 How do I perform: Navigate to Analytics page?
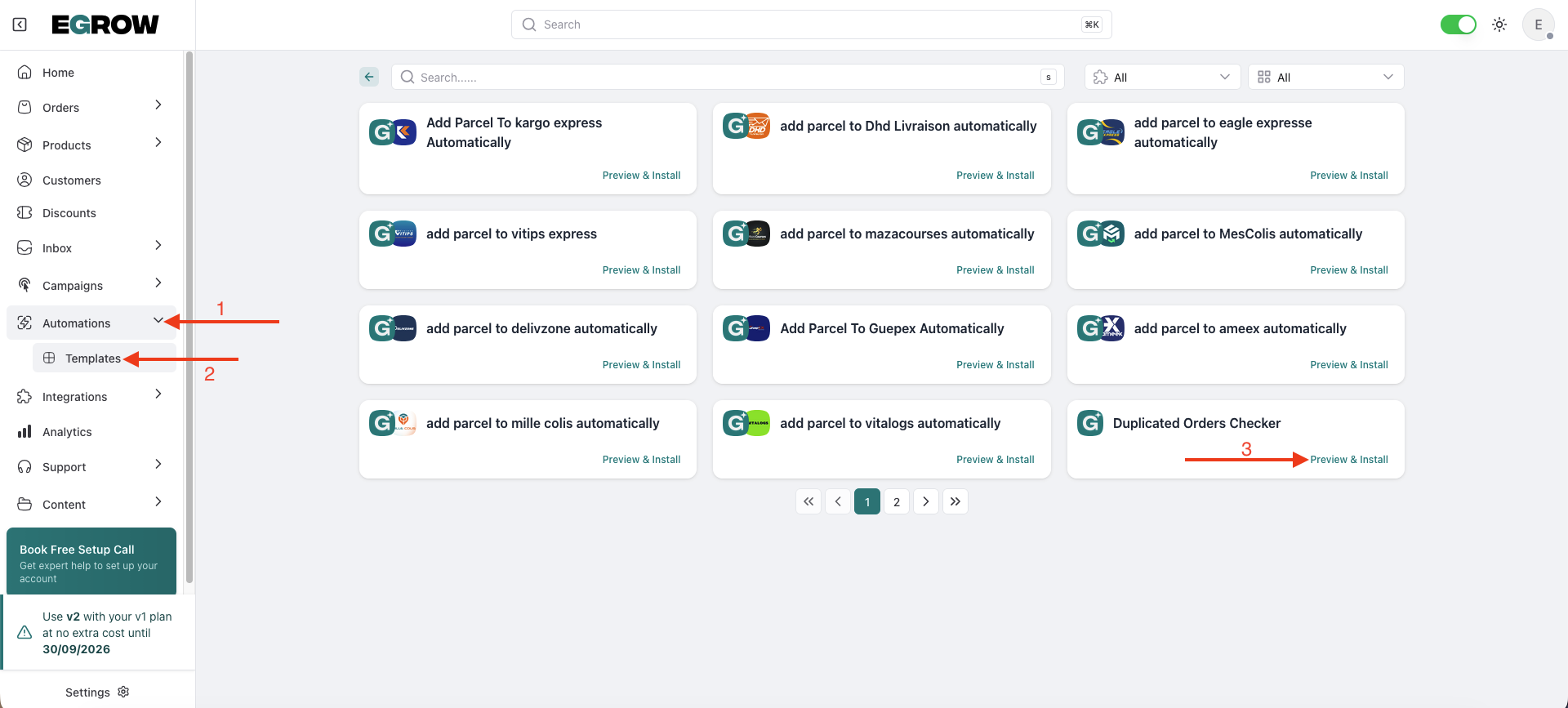click(x=67, y=432)
